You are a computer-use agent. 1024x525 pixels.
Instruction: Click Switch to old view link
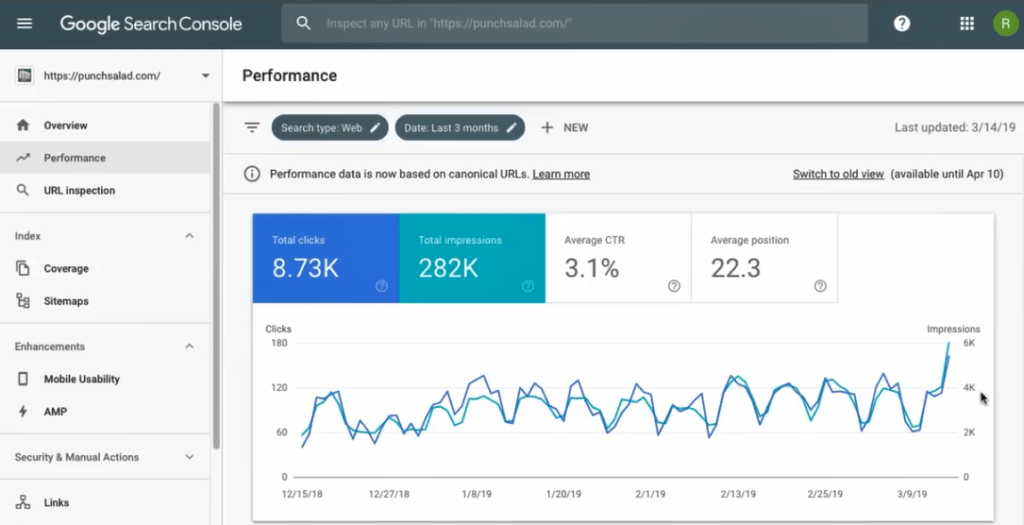pyautogui.click(x=838, y=174)
